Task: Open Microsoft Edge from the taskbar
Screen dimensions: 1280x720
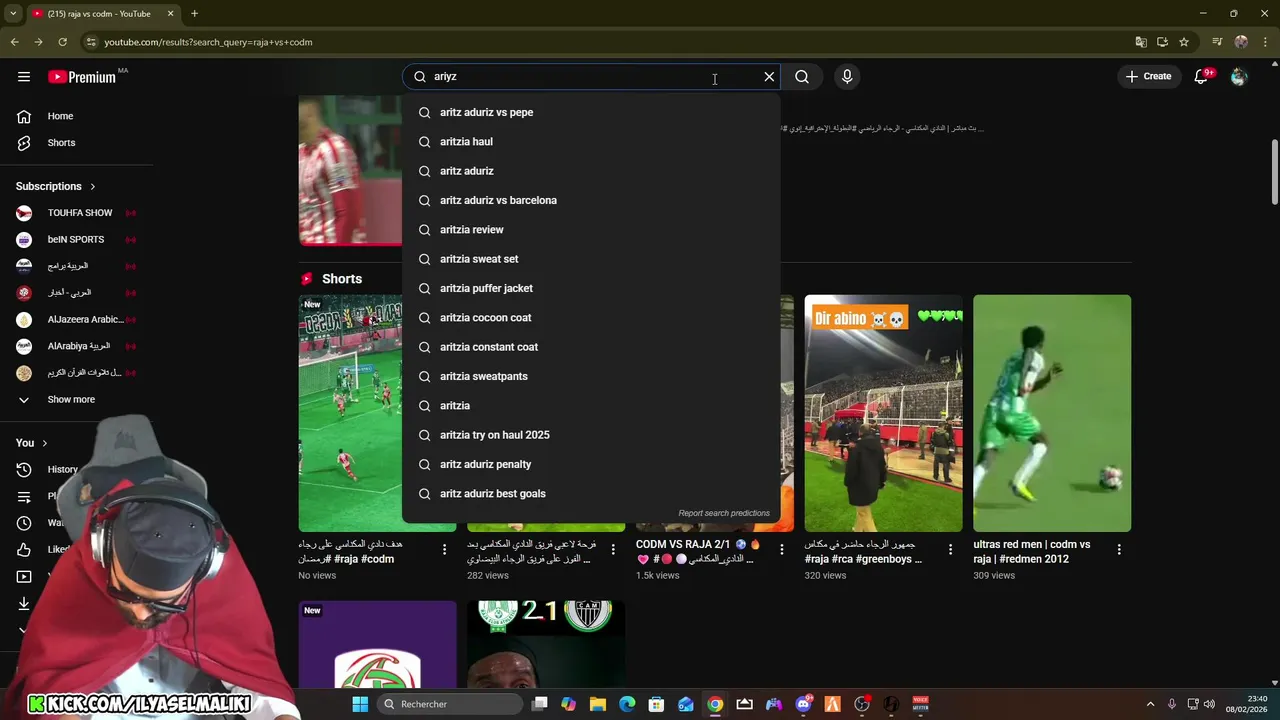Action: pyautogui.click(x=627, y=704)
